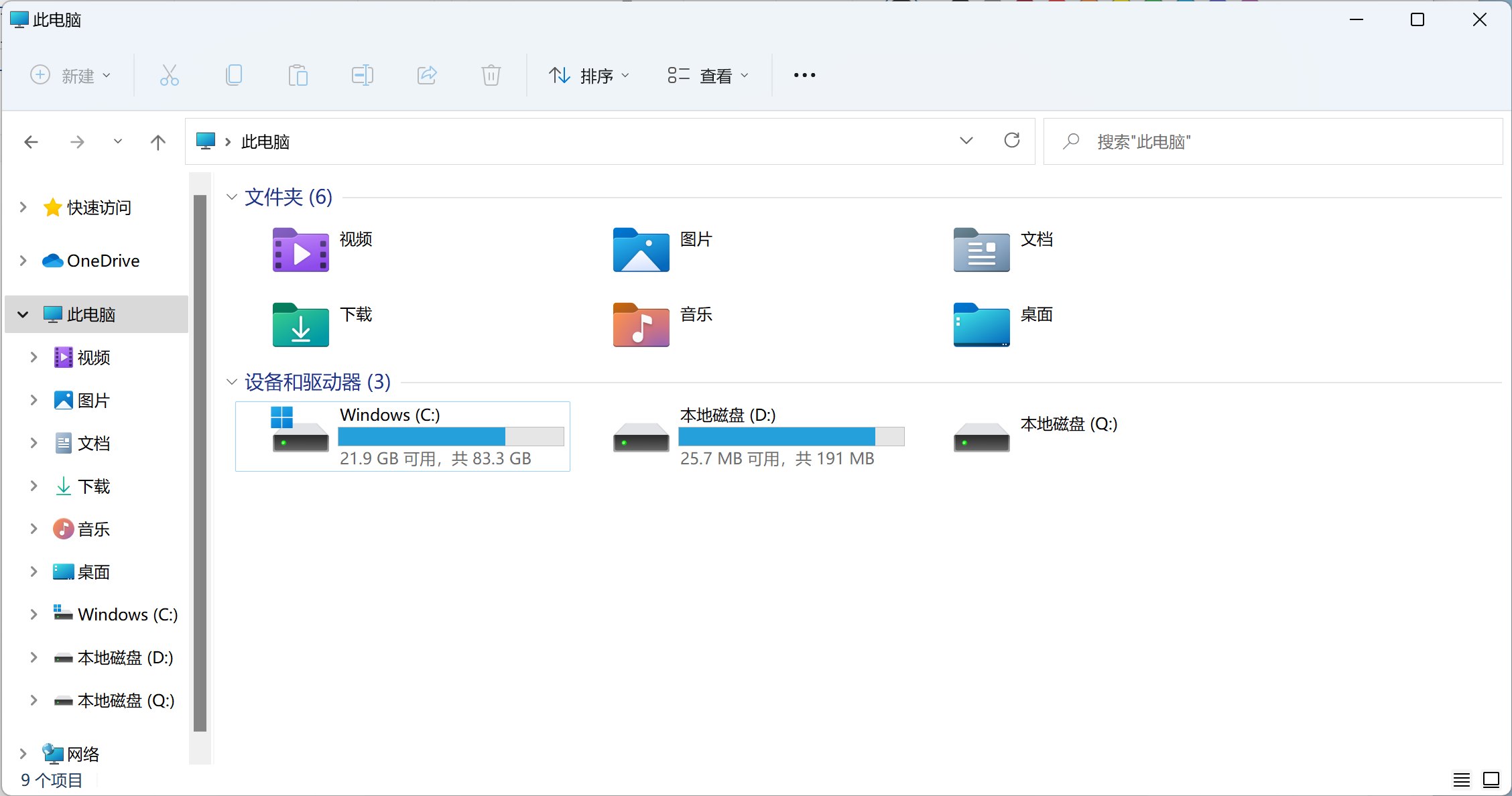Screen dimensions: 1512x796
Task: Open the 查看 view menu
Action: [x=708, y=76]
